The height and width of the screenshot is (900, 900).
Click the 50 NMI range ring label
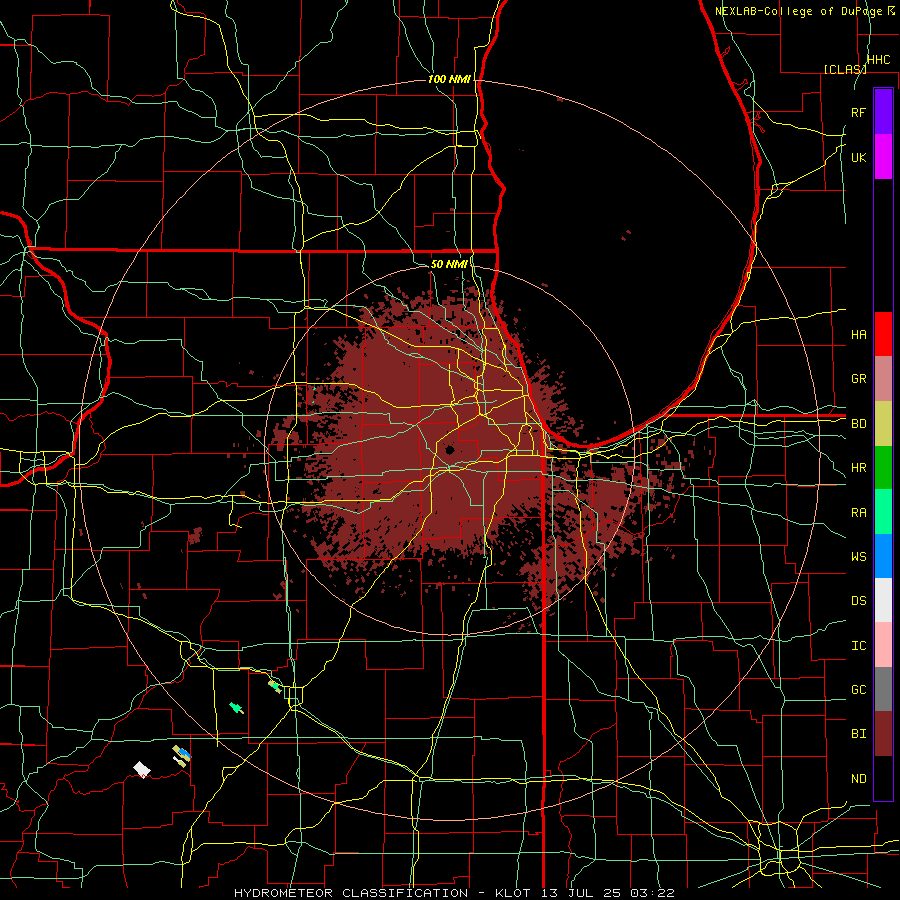click(x=449, y=264)
